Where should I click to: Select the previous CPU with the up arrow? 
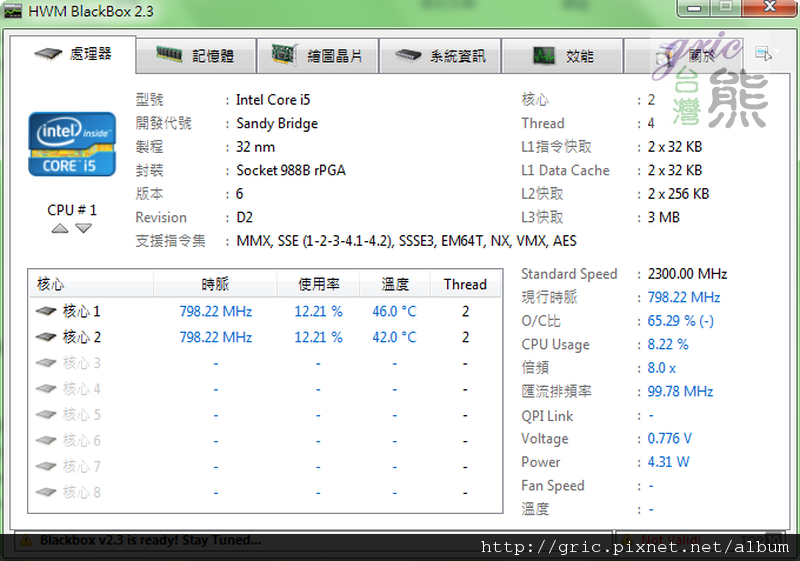click(60, 228)
